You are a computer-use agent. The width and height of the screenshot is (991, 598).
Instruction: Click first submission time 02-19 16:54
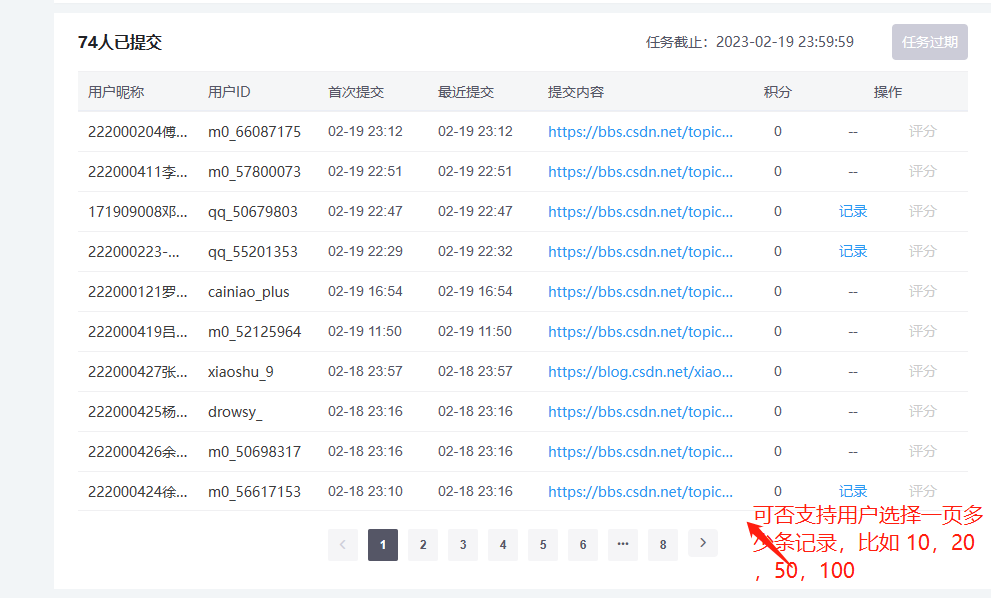coord(365,291)
